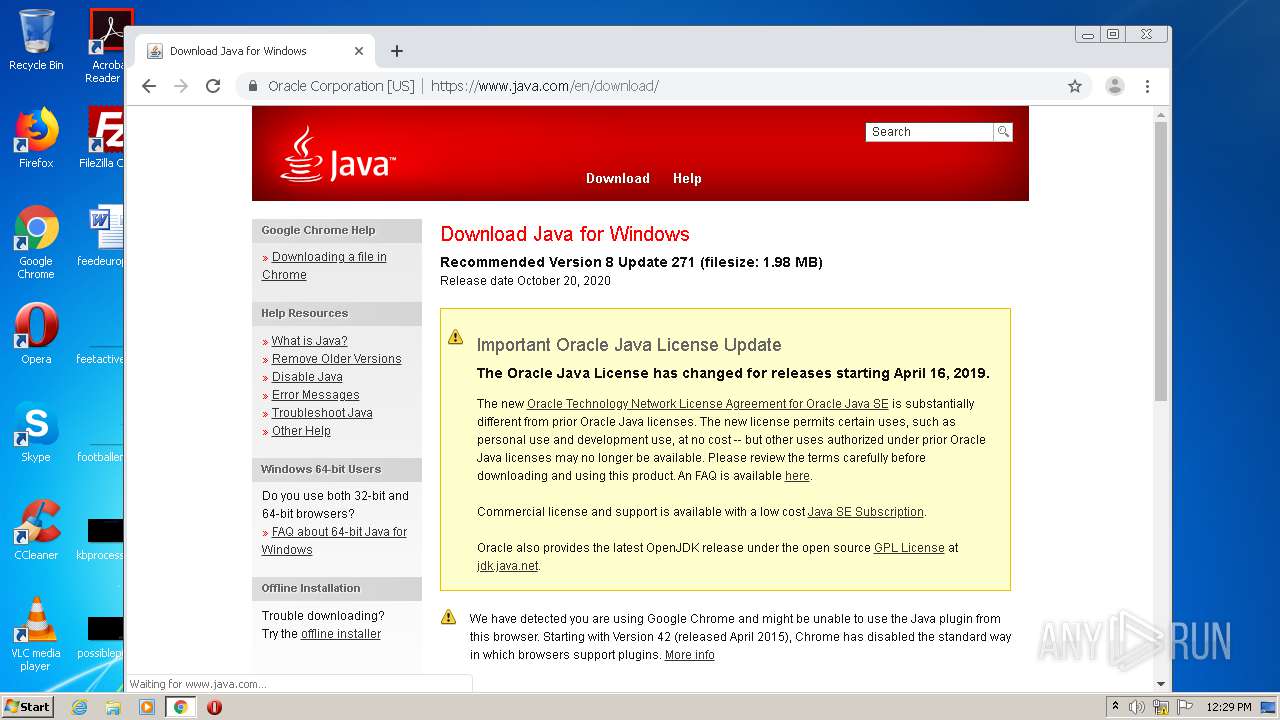
Task: Open Oracle Technology Network License Agreement link
Action: [708, 404]
